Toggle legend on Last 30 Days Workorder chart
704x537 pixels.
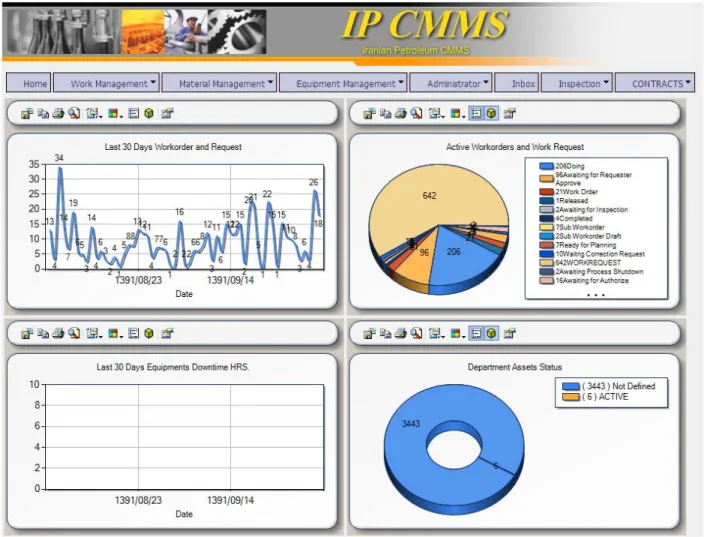pyautogui.click(x=133, y=114)
